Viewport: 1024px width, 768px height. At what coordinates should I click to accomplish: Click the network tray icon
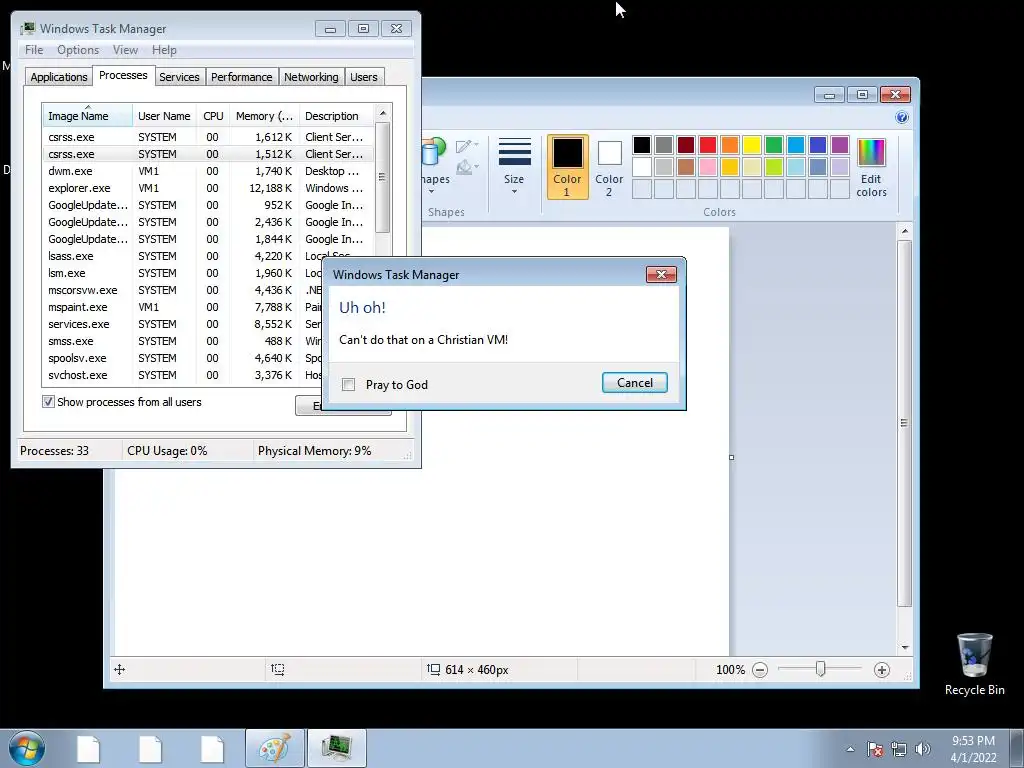pos(899,749)
